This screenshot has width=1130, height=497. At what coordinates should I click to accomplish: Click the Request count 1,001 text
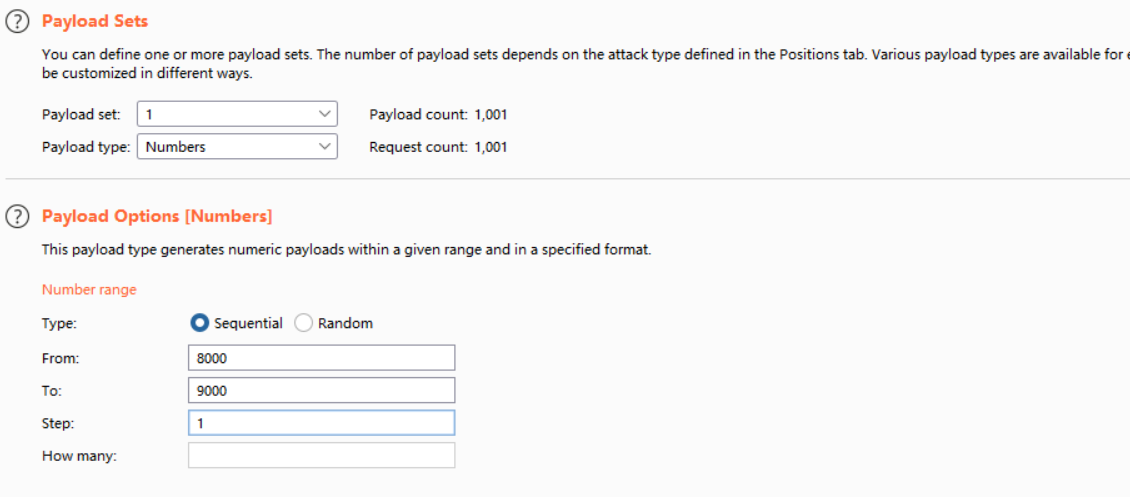point(438,147)
